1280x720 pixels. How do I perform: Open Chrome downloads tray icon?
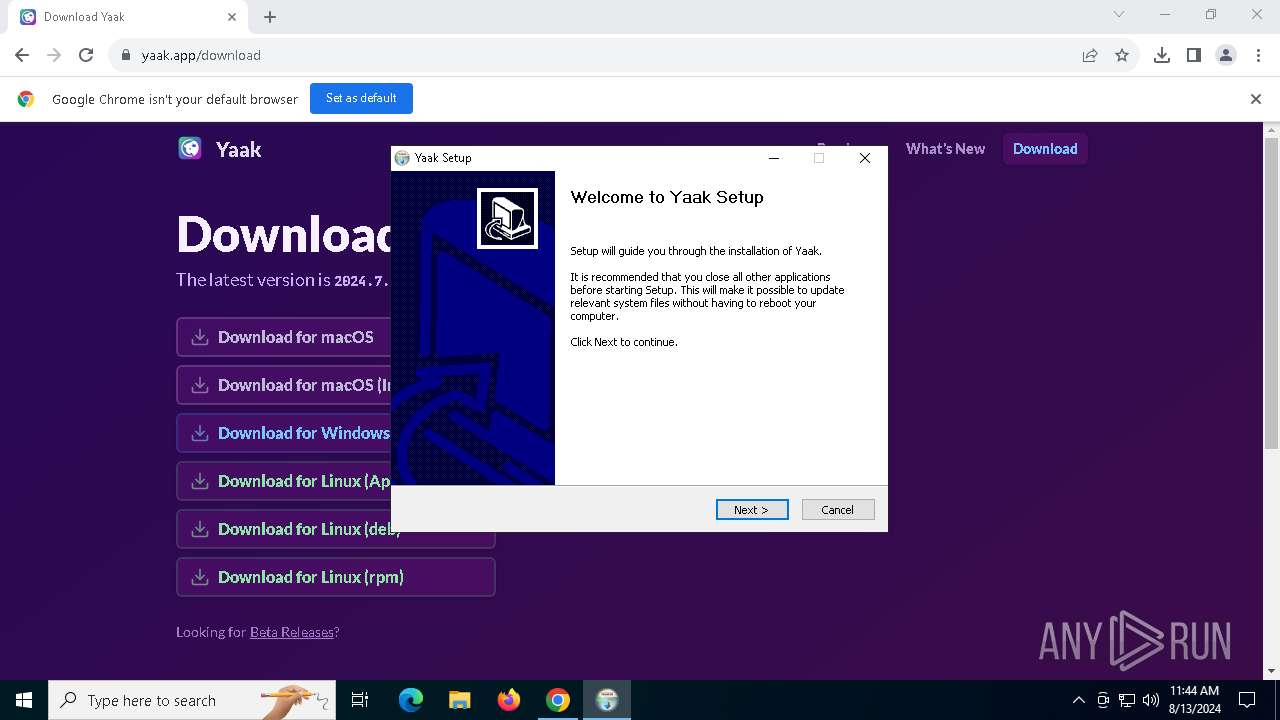tap(1162, 55)
